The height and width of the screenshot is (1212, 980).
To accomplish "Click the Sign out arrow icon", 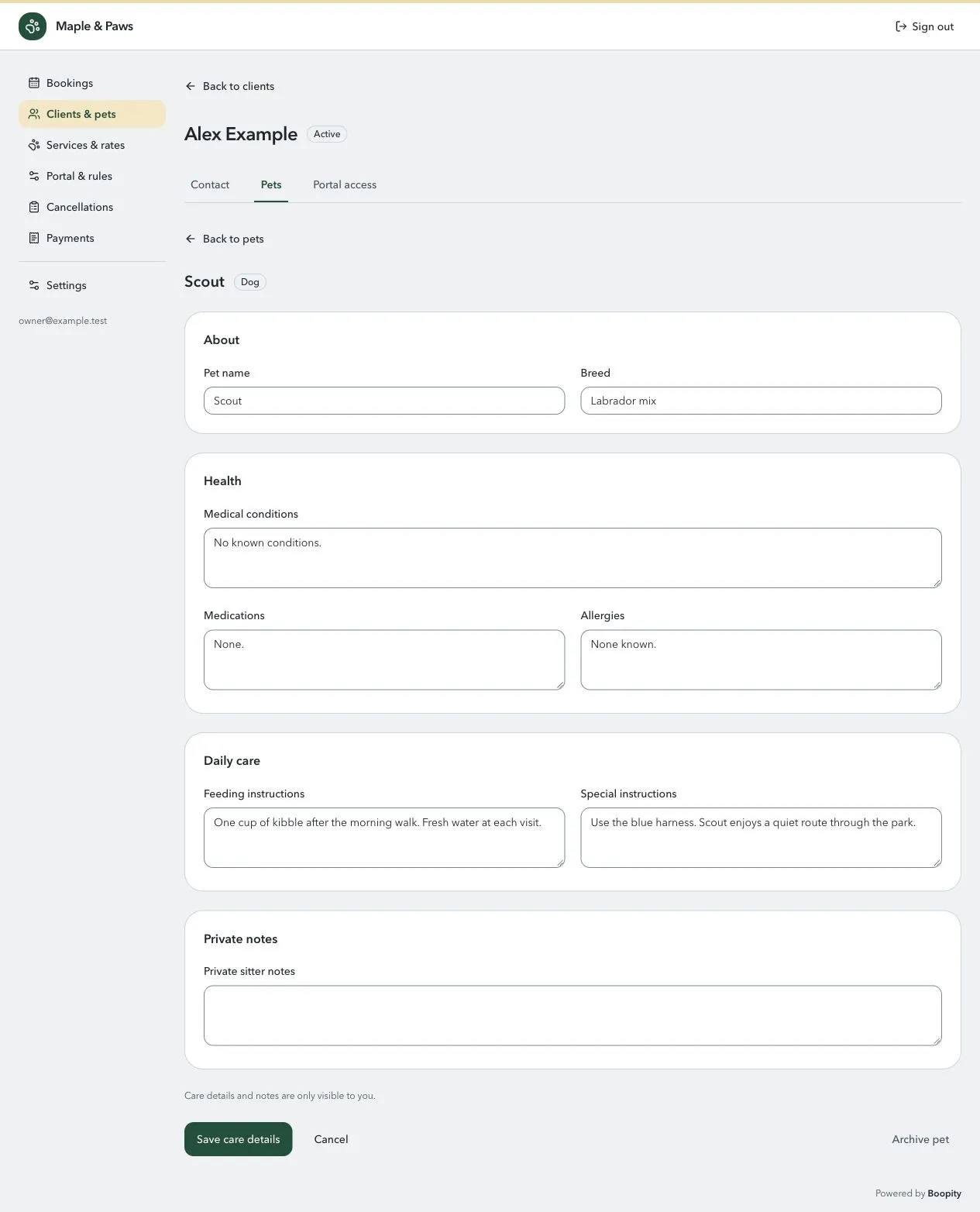I will [x=901, y=26].
